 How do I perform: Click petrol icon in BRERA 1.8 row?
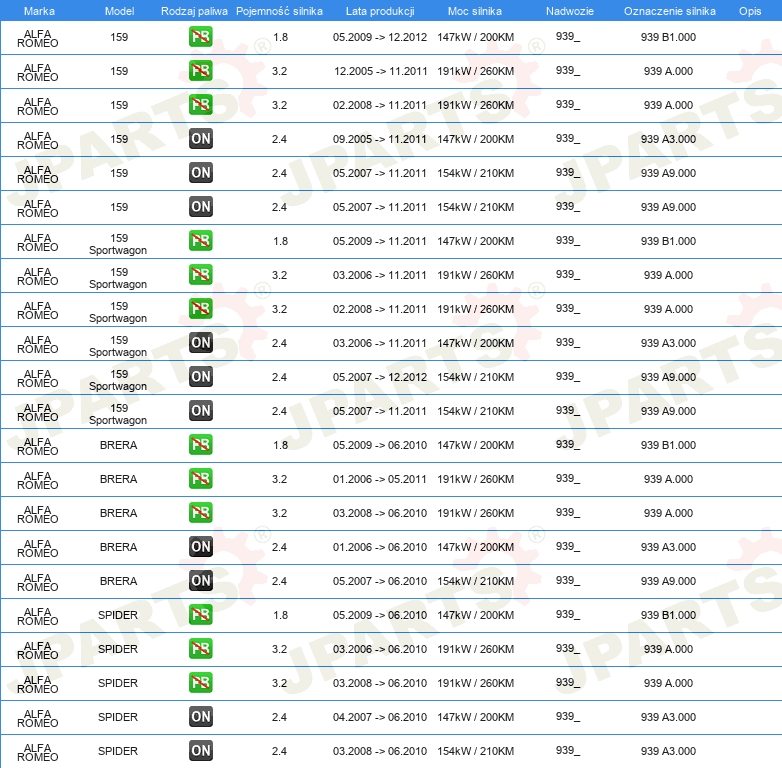[200, 445]
